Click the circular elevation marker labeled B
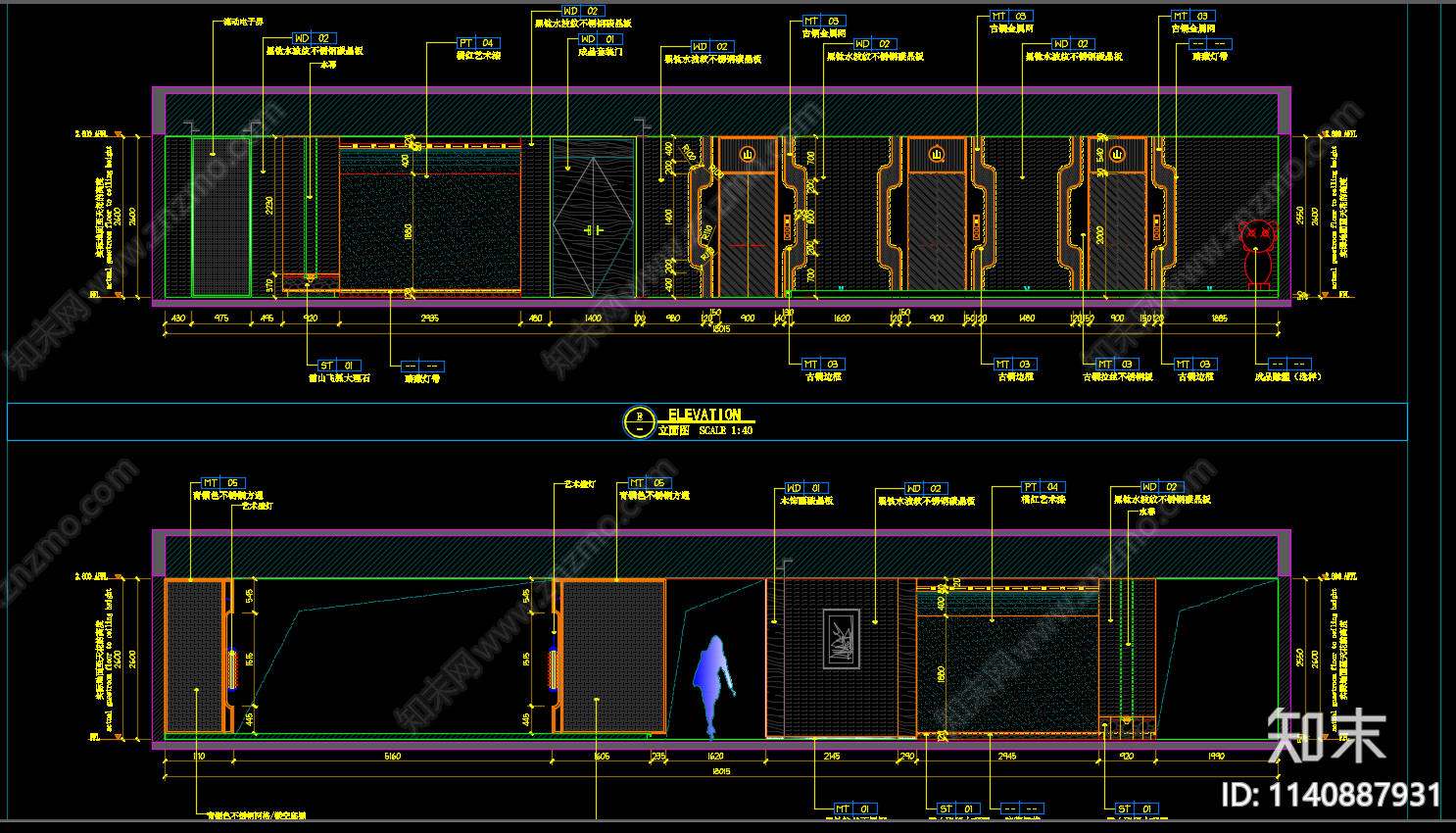The width and height of the screenshot is (1456, 833). (639, 422)
